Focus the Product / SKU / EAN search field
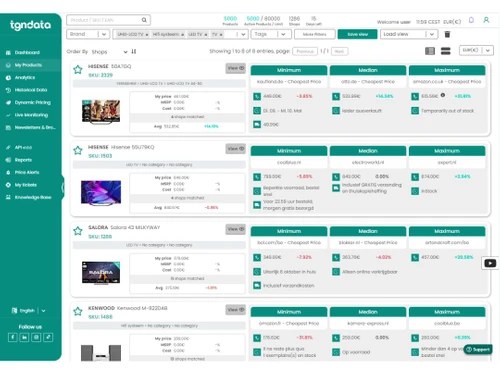The image size is (500, 375). (108, 20)
